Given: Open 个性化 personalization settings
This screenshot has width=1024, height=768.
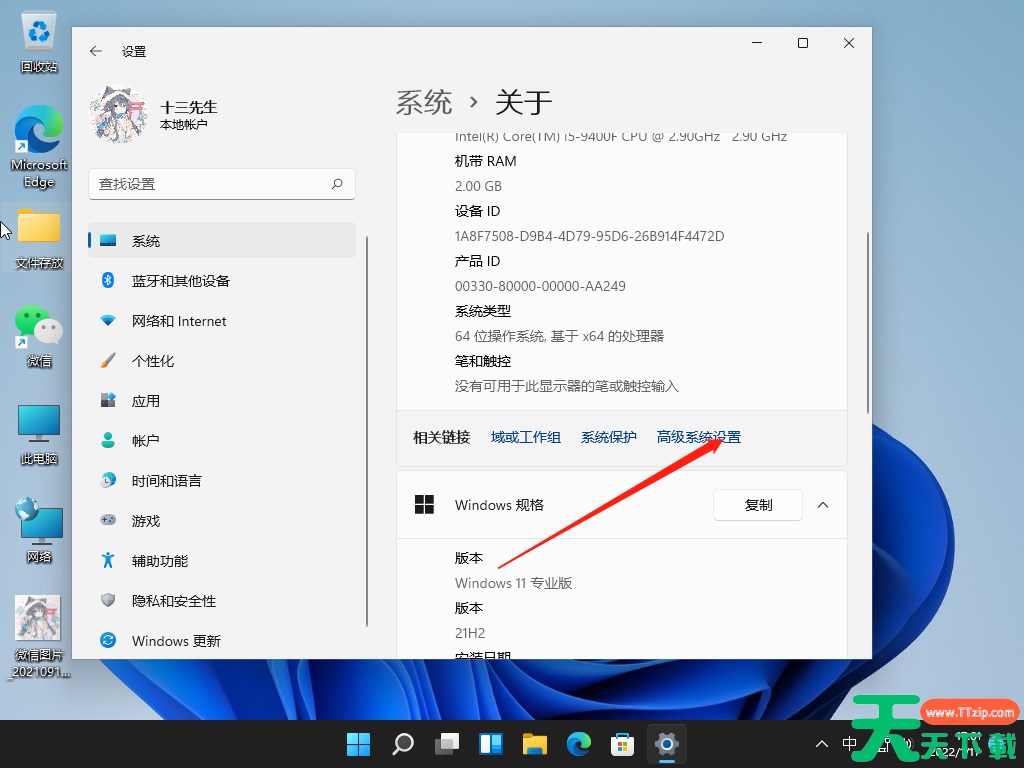Looking at the screenshot, I should [x=153, y=361].
